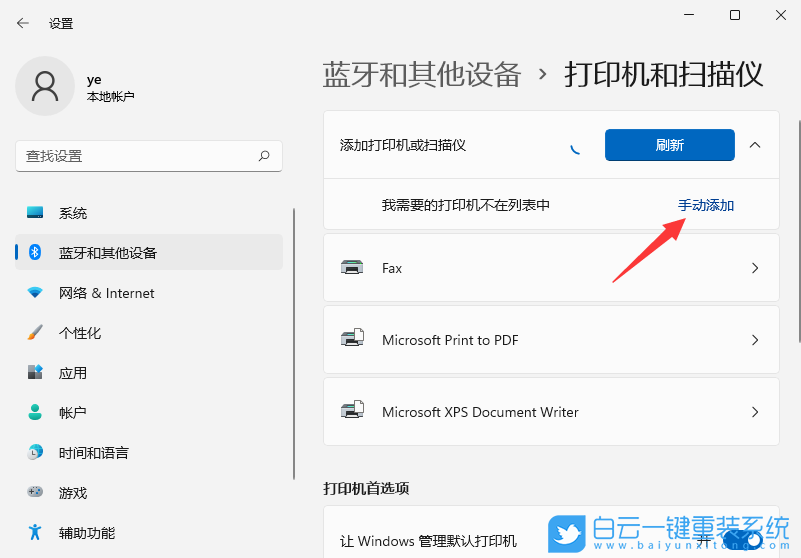Click the Fax printer icon
The width and height of the screenshot is (801, 558).
point(352,267)
